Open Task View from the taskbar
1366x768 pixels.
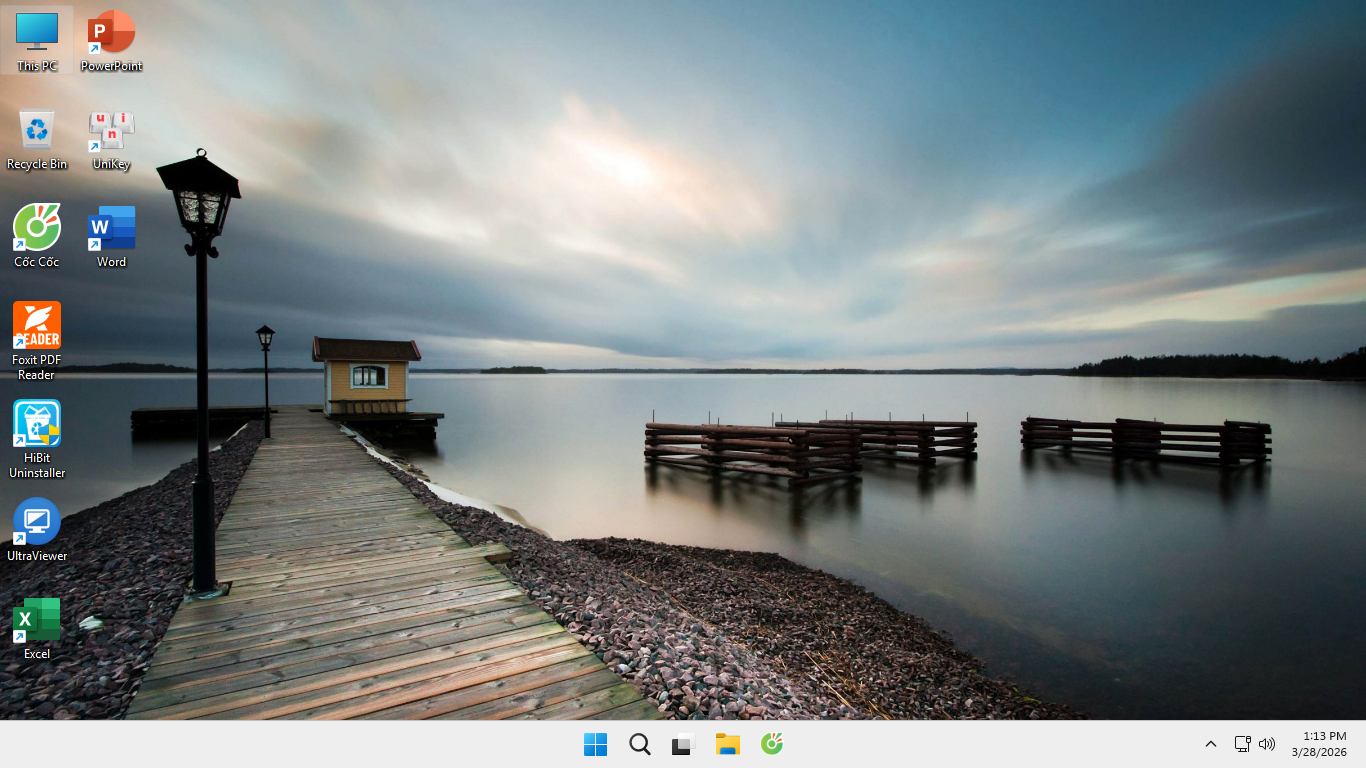(683, 744)
